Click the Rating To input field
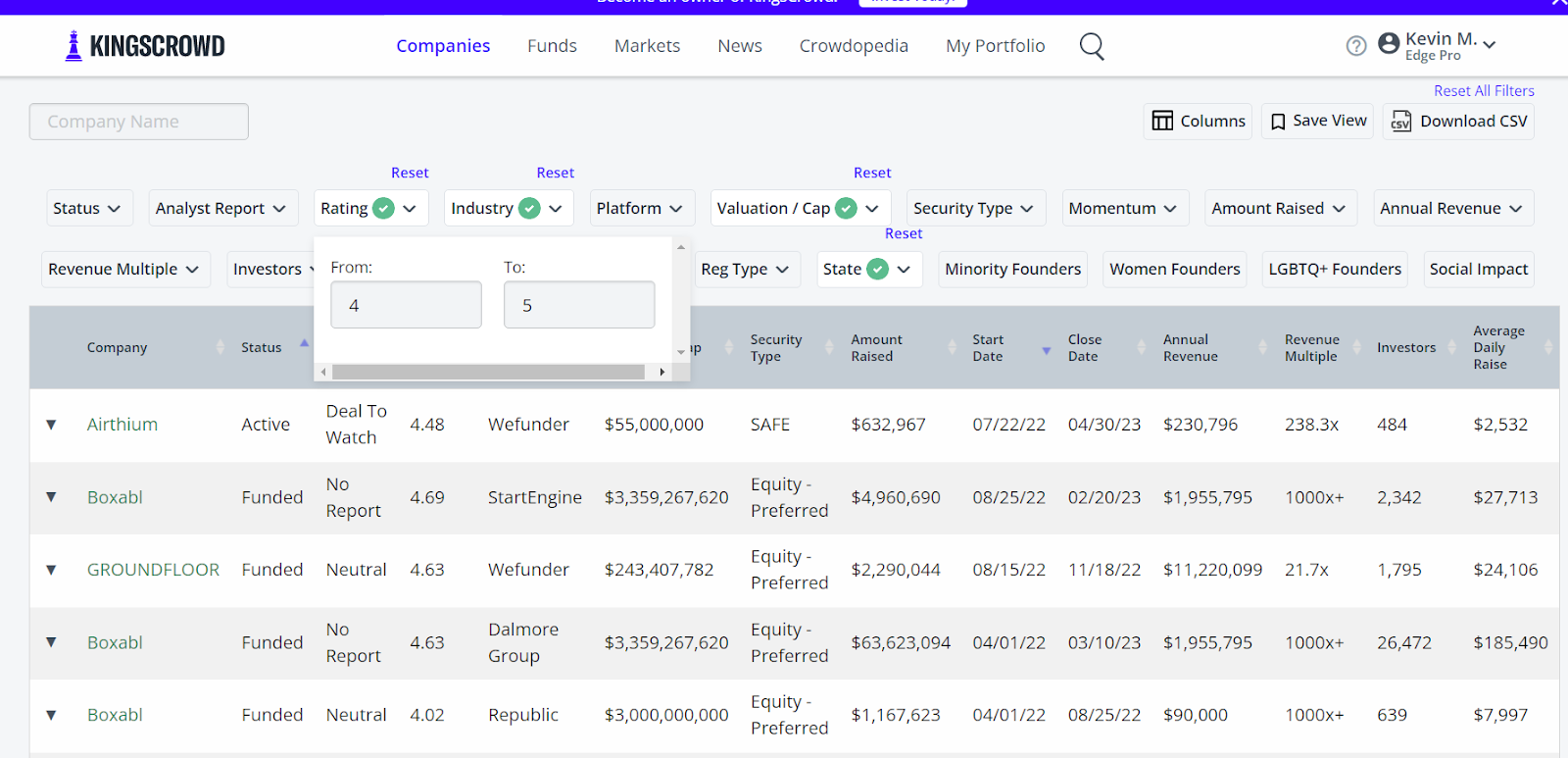Viewport: 1568px width, 758px height. coord(579,305)
